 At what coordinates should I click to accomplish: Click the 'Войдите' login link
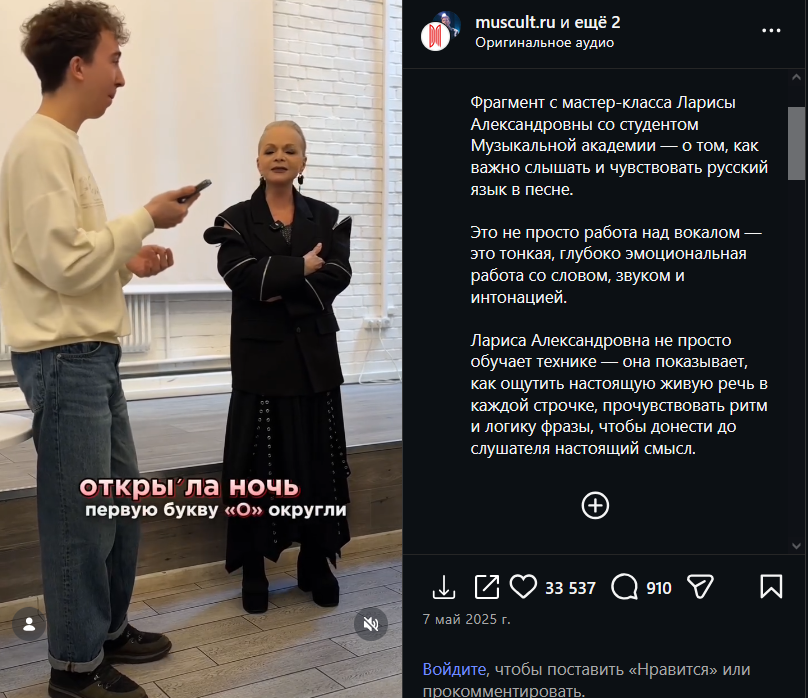[454, 669]
